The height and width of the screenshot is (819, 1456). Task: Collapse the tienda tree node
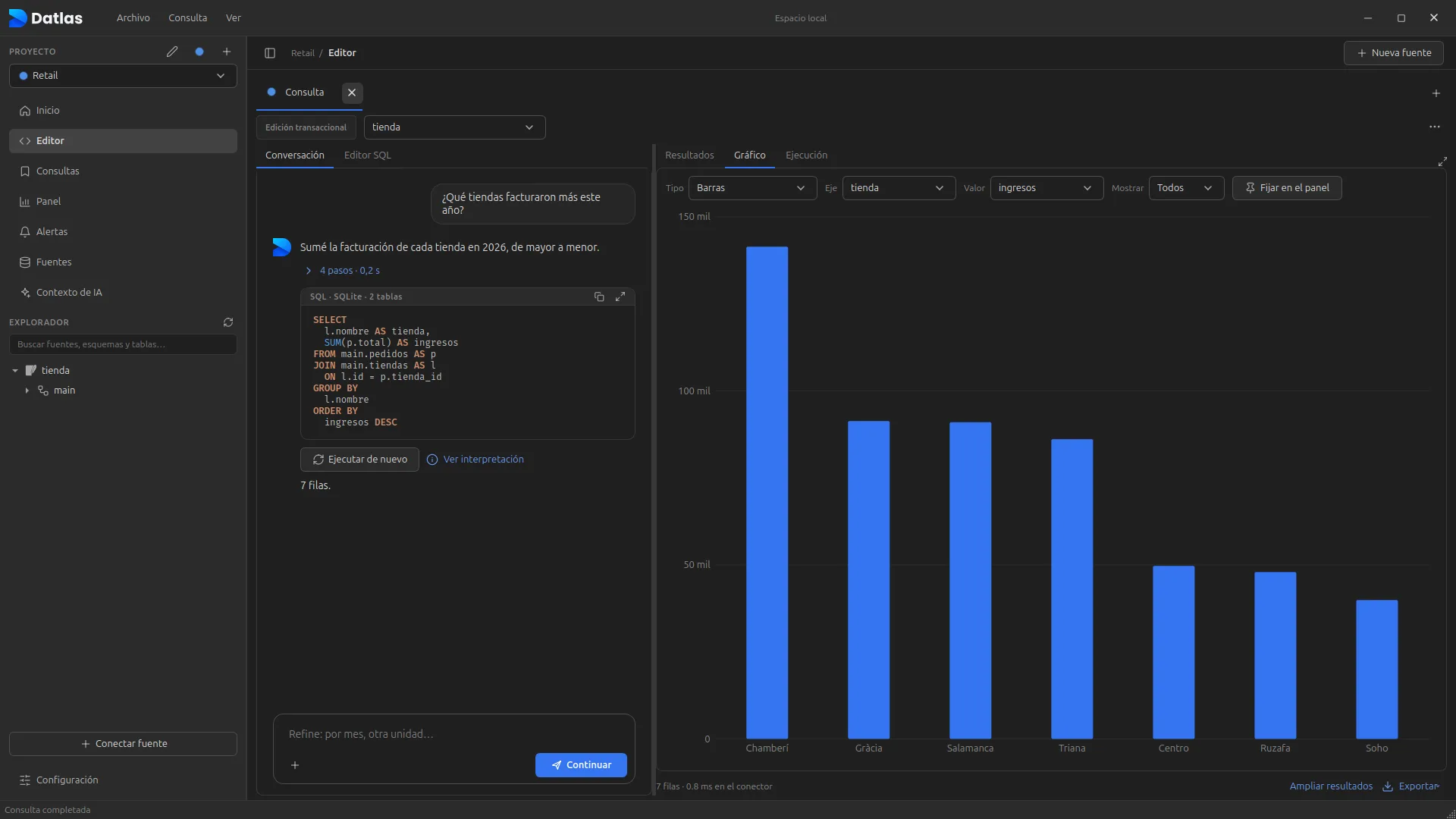[x=15, y=371]
